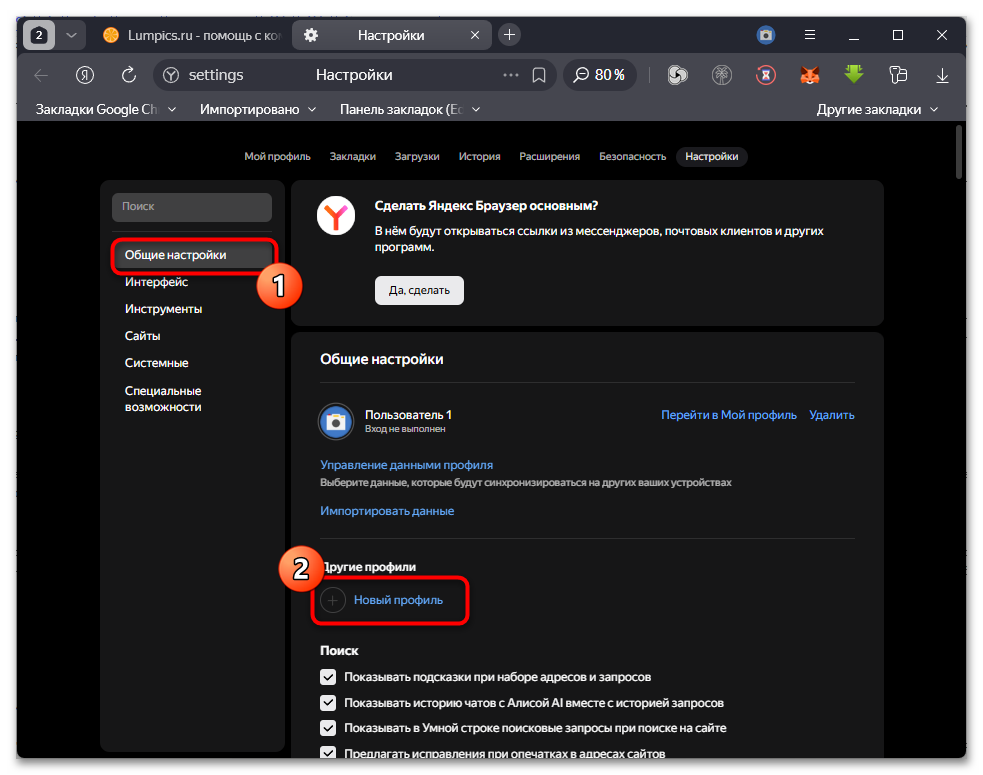This screenshot has height=775, width=983.
Task: Expand Панель закладок bookmark folder
Action: (x=410, y=110)
